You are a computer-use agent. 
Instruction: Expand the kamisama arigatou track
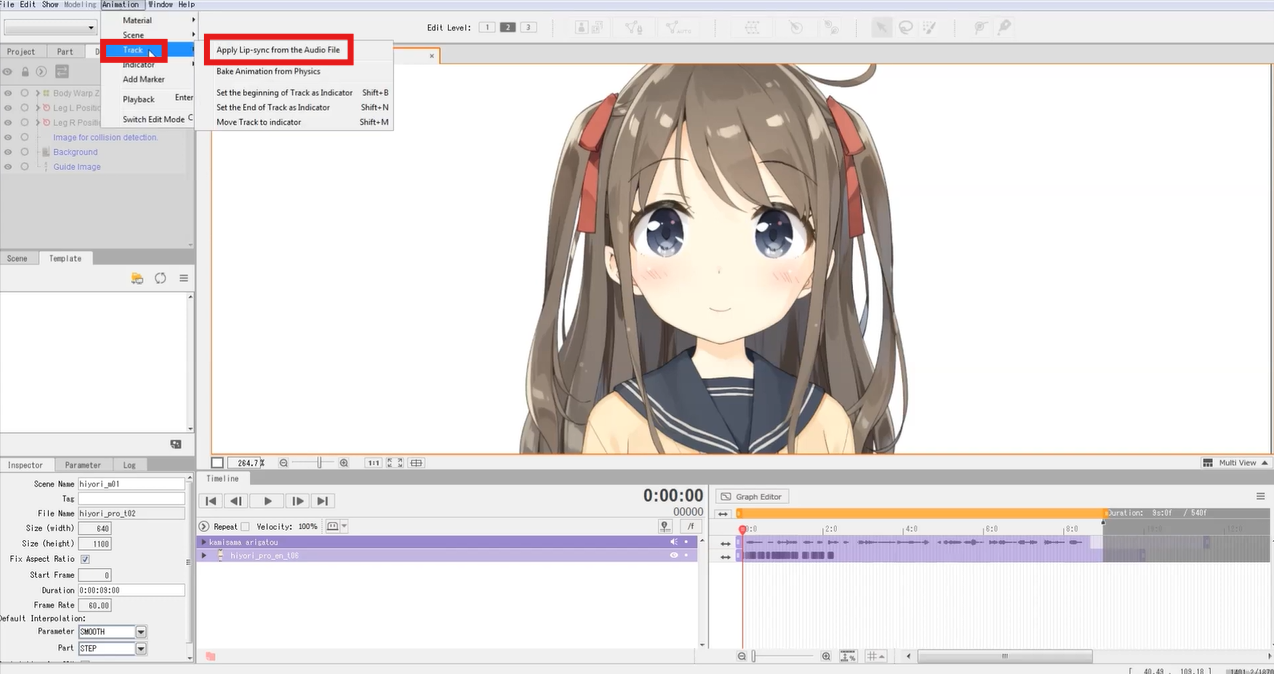203,542
